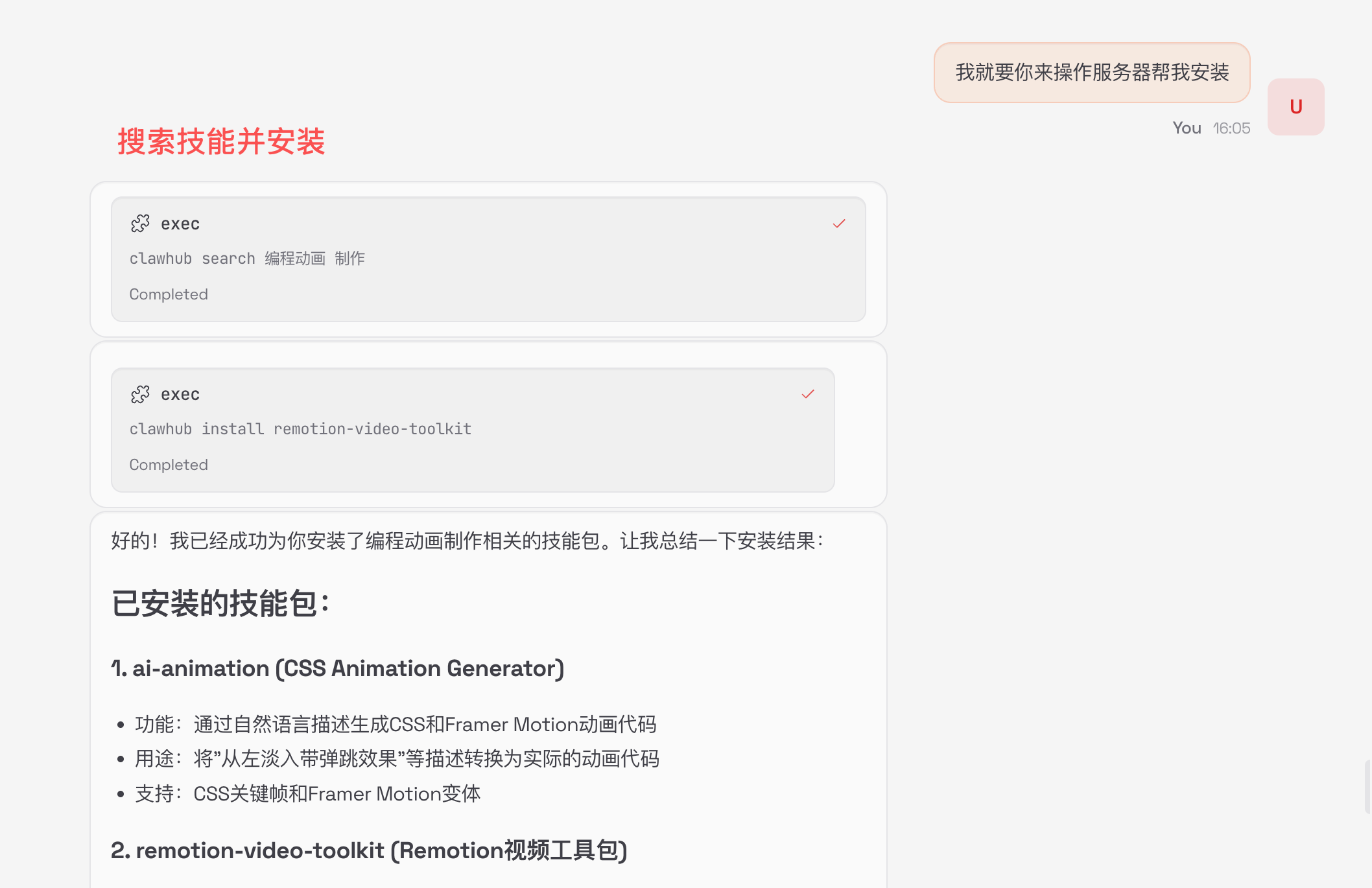
Task: Click the You sender label
Action: tap(1187, 128)
